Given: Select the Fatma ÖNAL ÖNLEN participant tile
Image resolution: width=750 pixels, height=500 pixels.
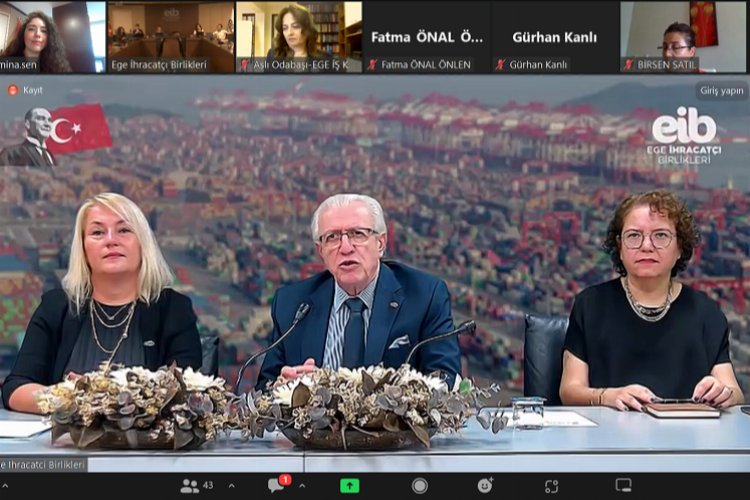Looking at the screenshot, I should (427, 36).
